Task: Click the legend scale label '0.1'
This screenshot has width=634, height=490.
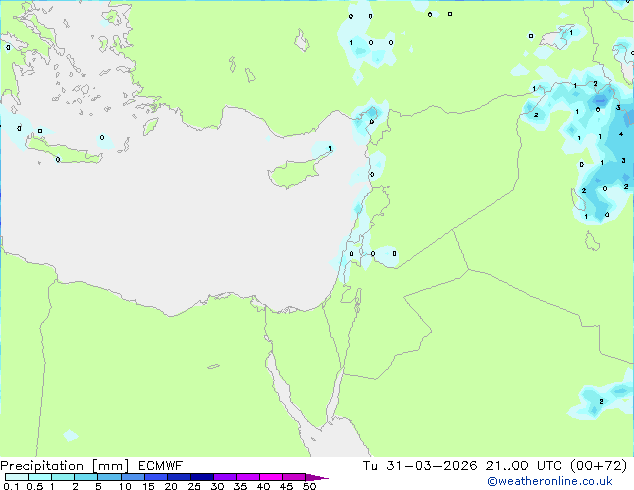Action: [x=11, y=486]
